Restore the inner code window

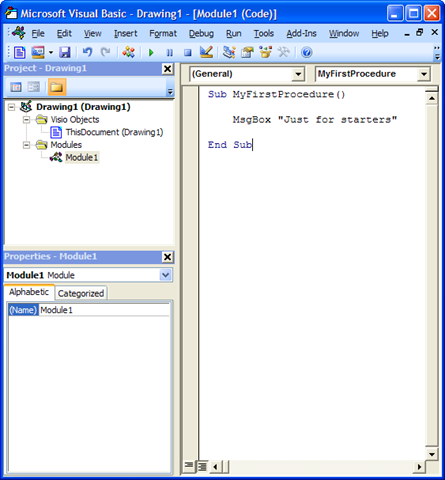419,33
